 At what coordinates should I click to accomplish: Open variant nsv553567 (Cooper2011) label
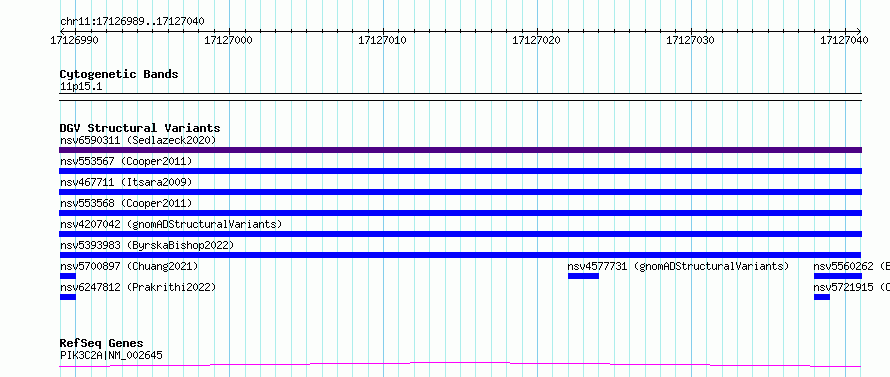coord(126,161)
